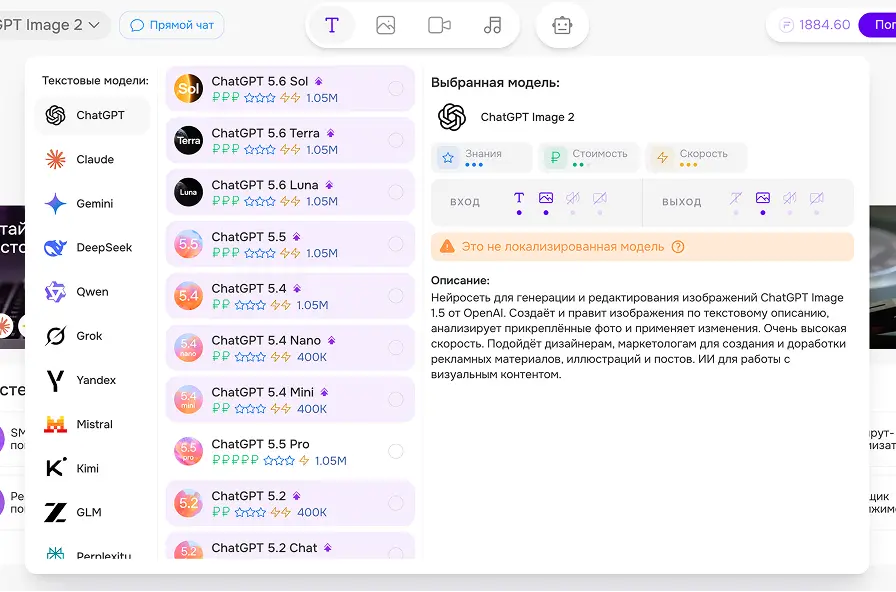Image resolution: width=896 pixels, height=592 pixels.
Task: Select ChatGPT 5.4 Nano radio button
Action: pyautogui.click(x=395, y=347)
